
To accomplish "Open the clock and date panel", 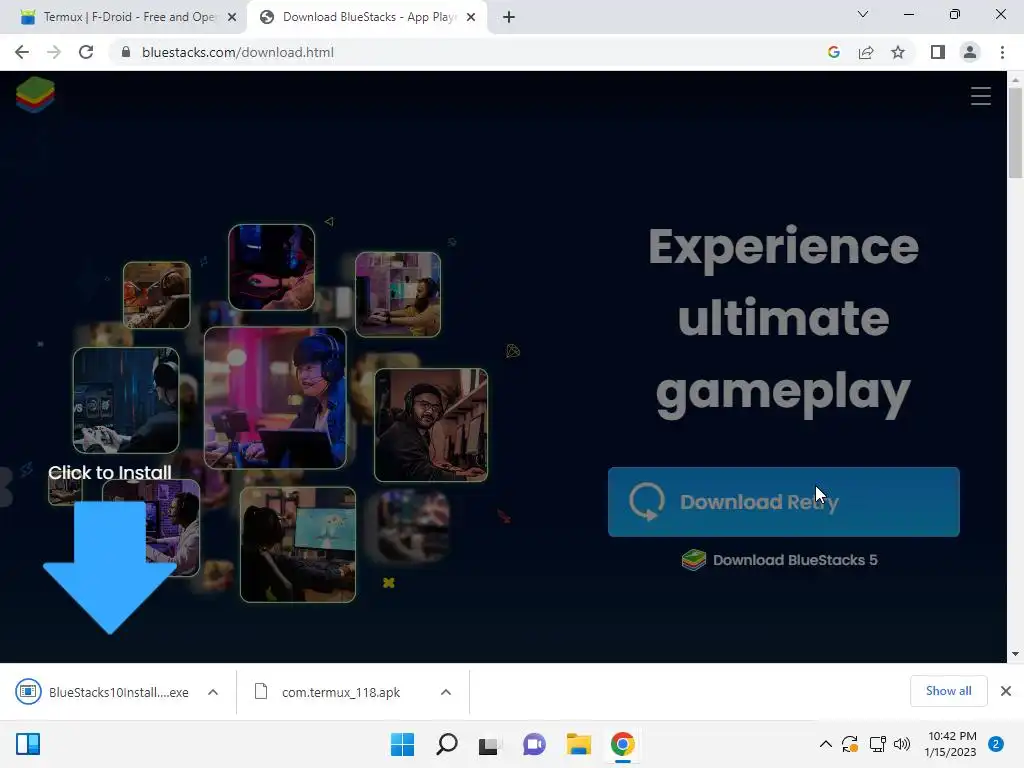I will [x=952, y=744].
